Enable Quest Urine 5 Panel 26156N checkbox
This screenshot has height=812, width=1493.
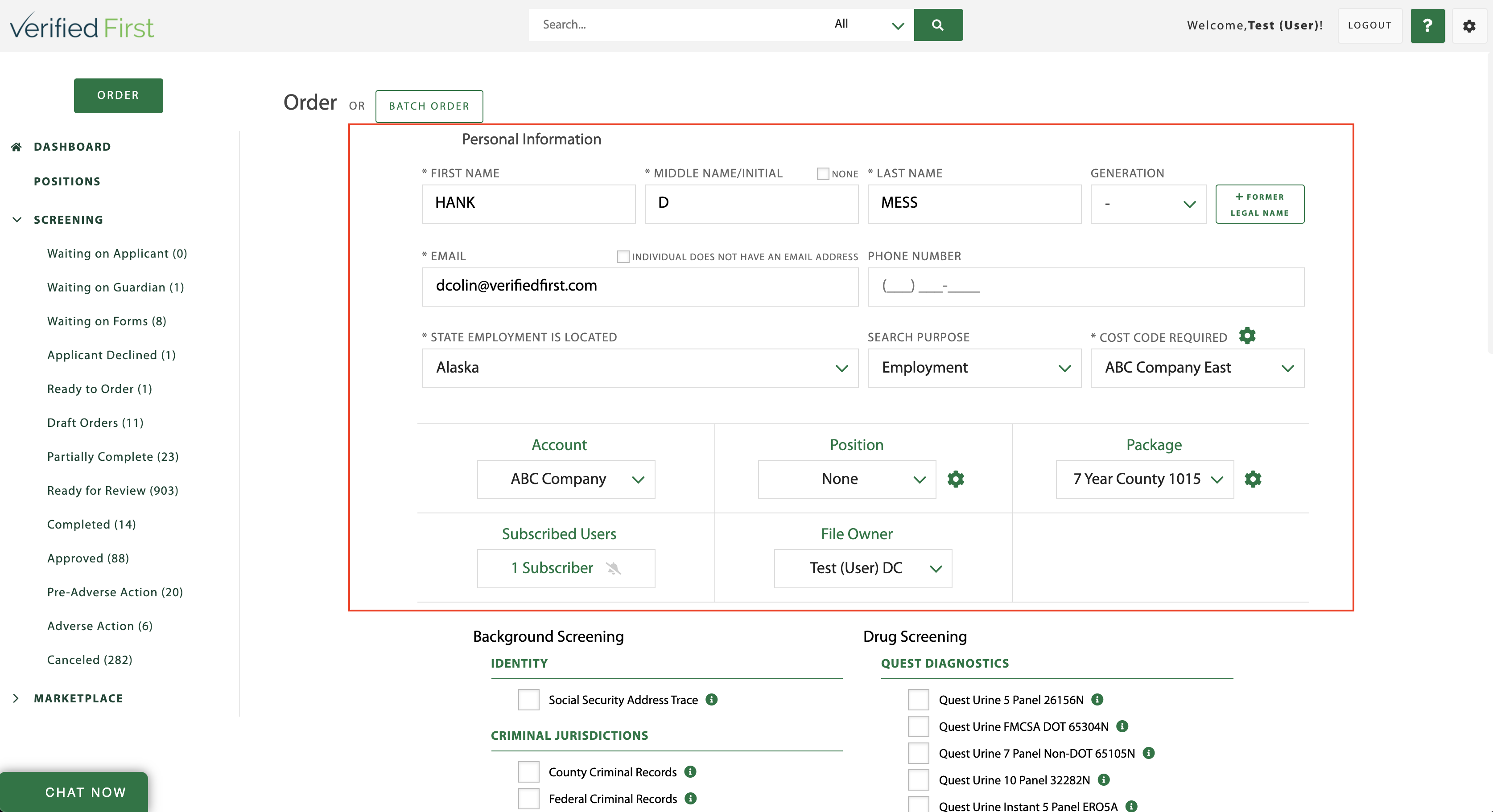pos(918,699)
